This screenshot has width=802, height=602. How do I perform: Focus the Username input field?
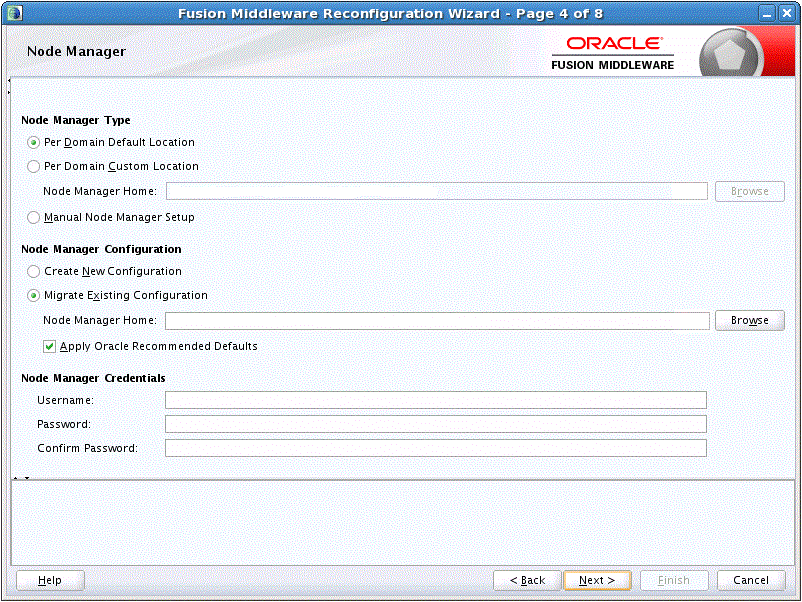point(436,400)
